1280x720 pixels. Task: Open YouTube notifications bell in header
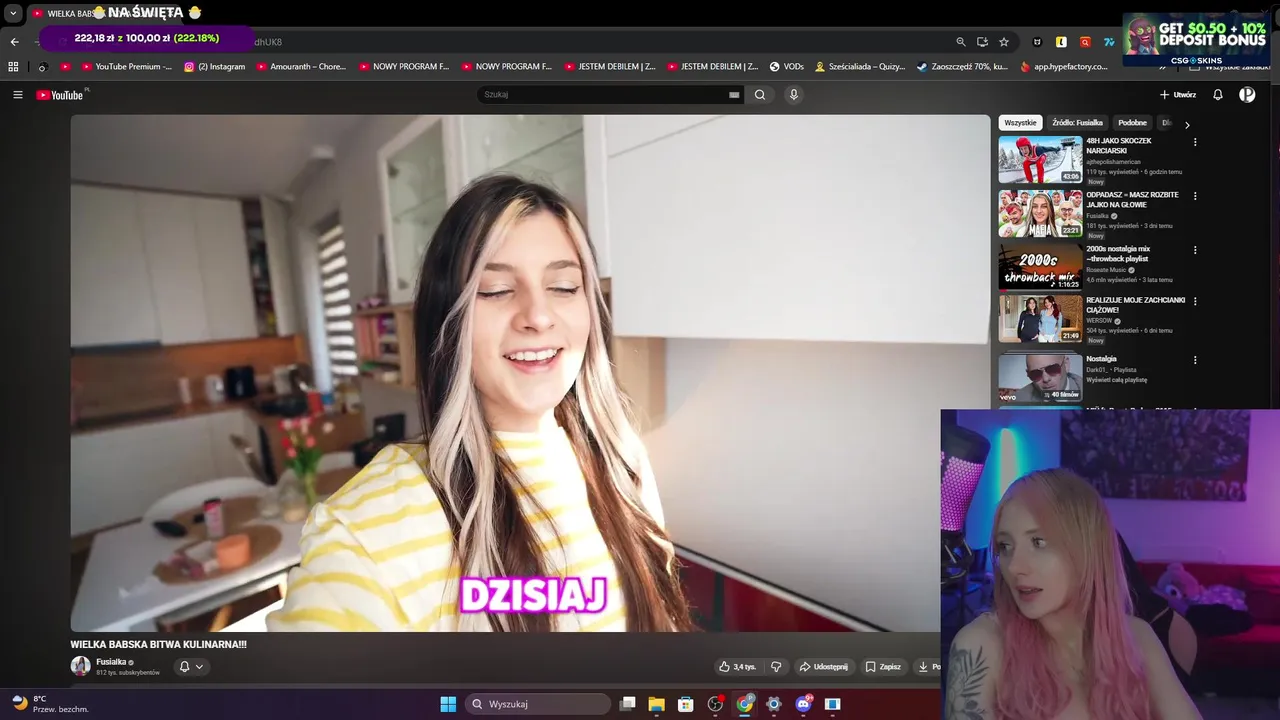(x=1218, y=95)
